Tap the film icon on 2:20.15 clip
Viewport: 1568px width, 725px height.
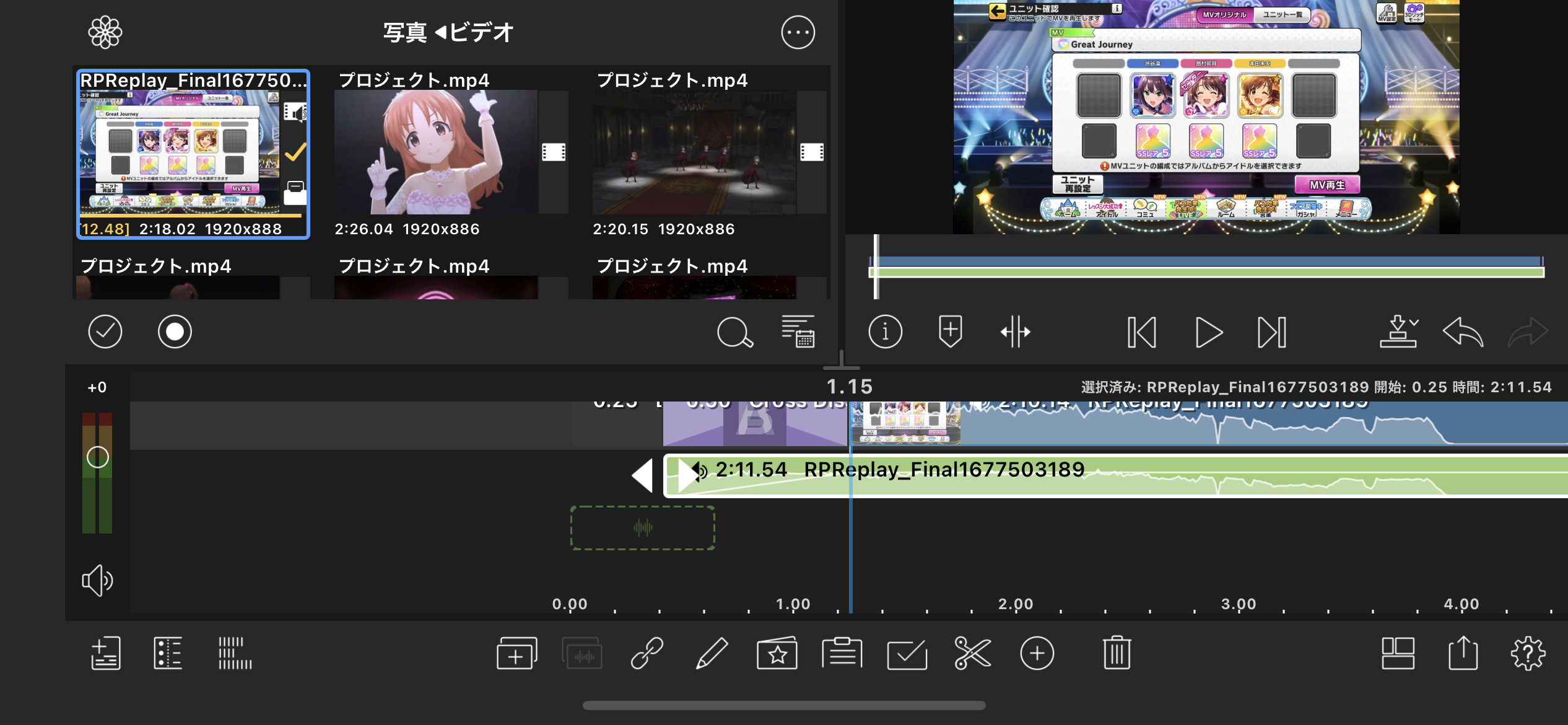(x=812, y=152)
